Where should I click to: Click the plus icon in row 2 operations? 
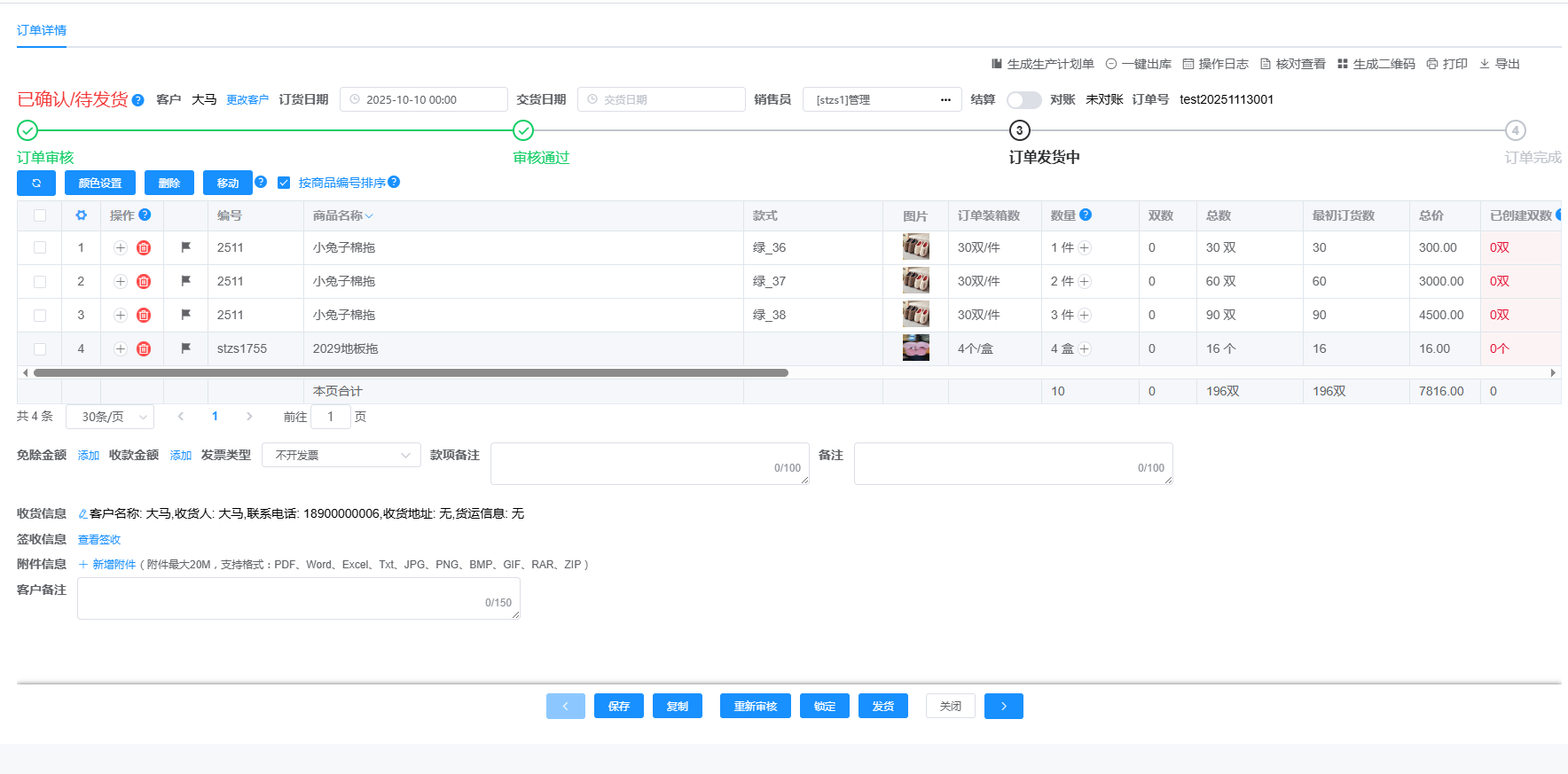(121, 282)
